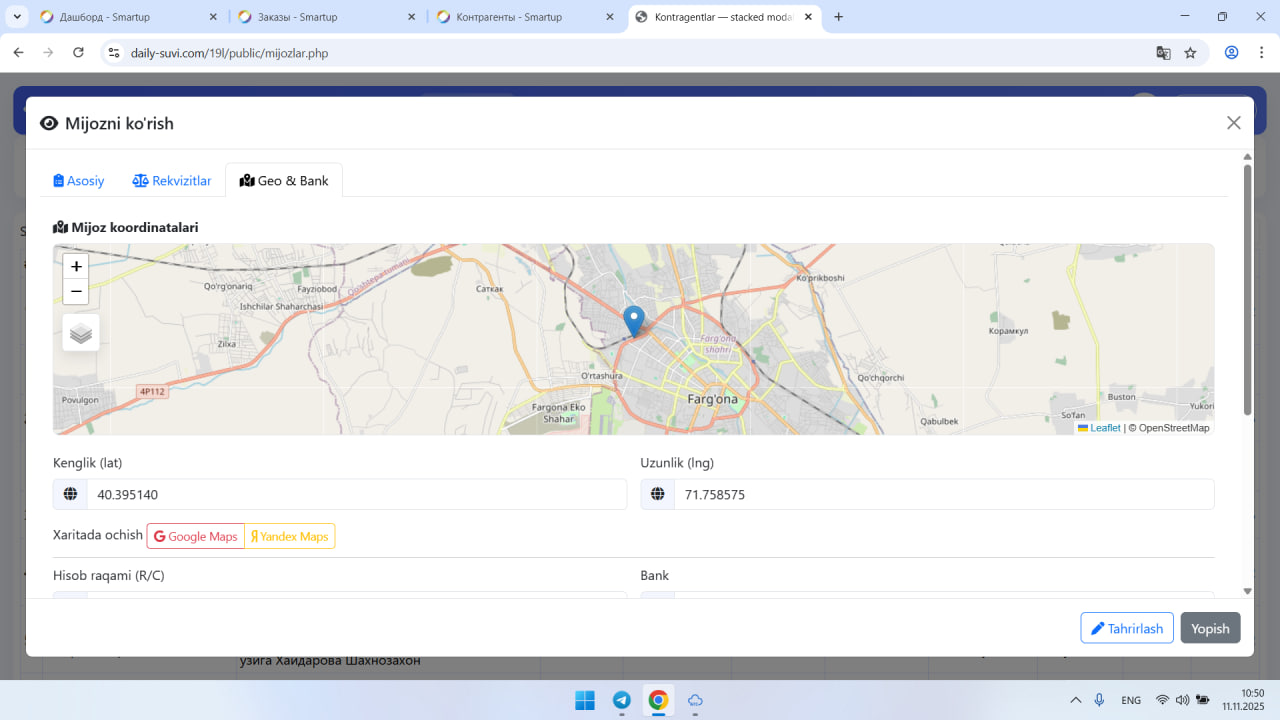Expand the Chrome tab search dropdown

(x=18, y=17)
